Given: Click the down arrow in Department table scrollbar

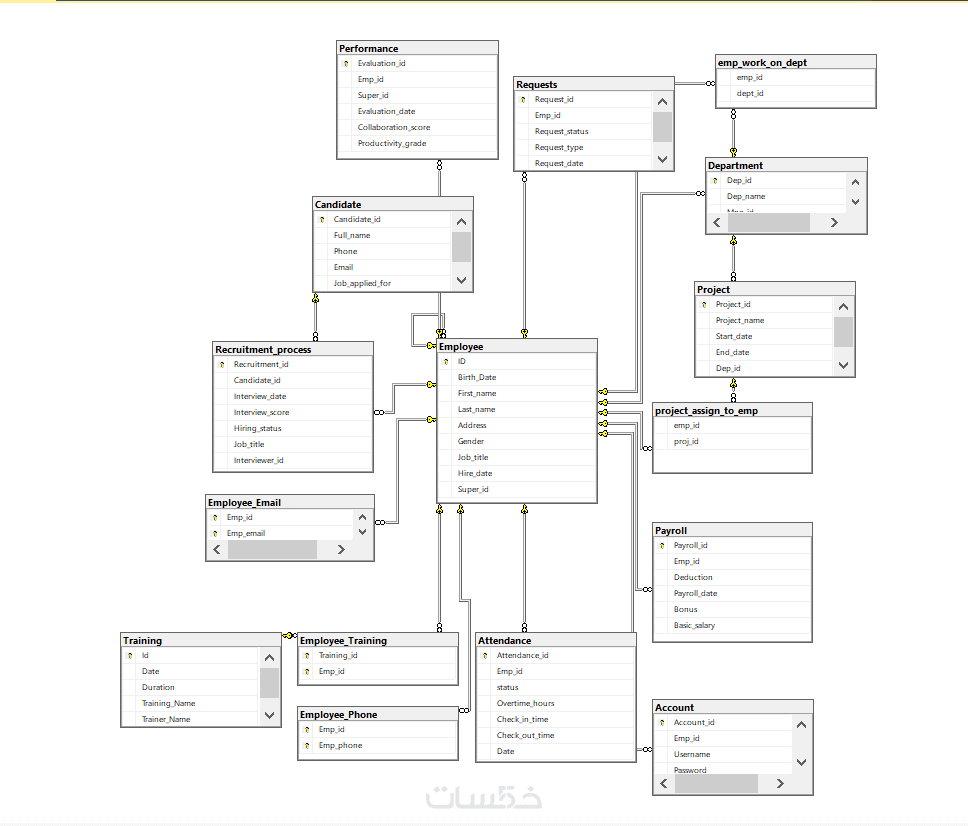Looking at the screenshot, I should (855, 201).
